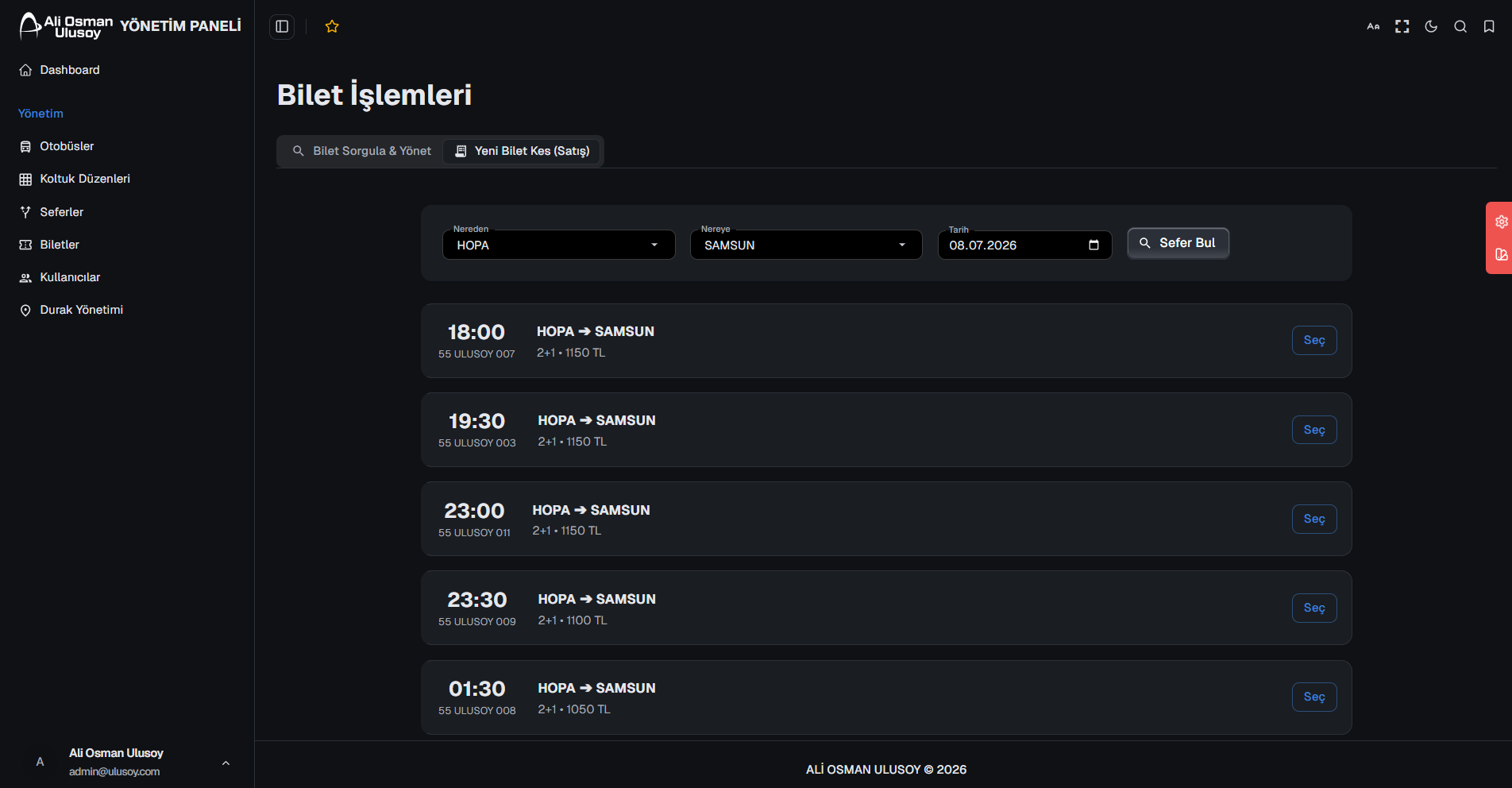Enter fullscreen mode via the header icon
1512x788 pixels.
1402,26
